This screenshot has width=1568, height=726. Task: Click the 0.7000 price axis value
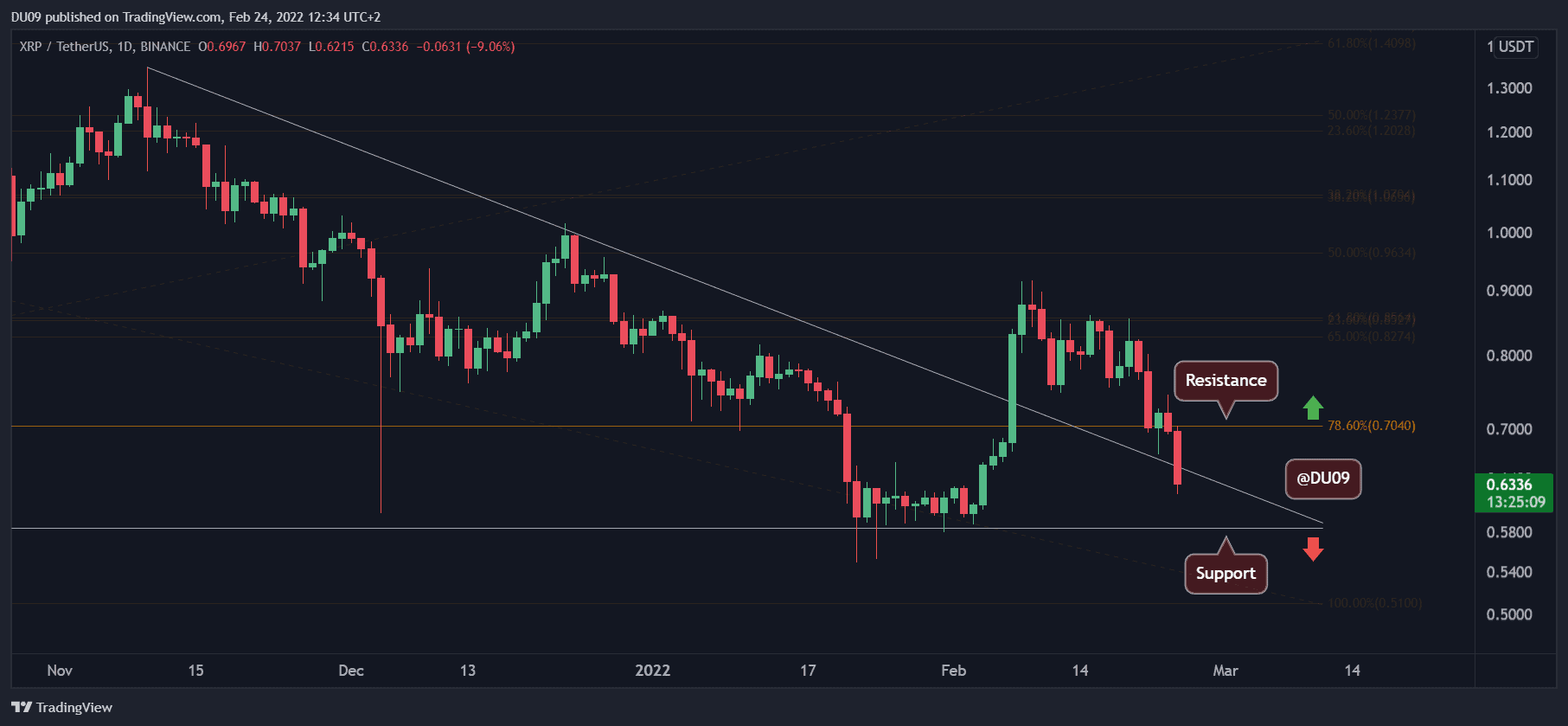(x=1509, y=429)
